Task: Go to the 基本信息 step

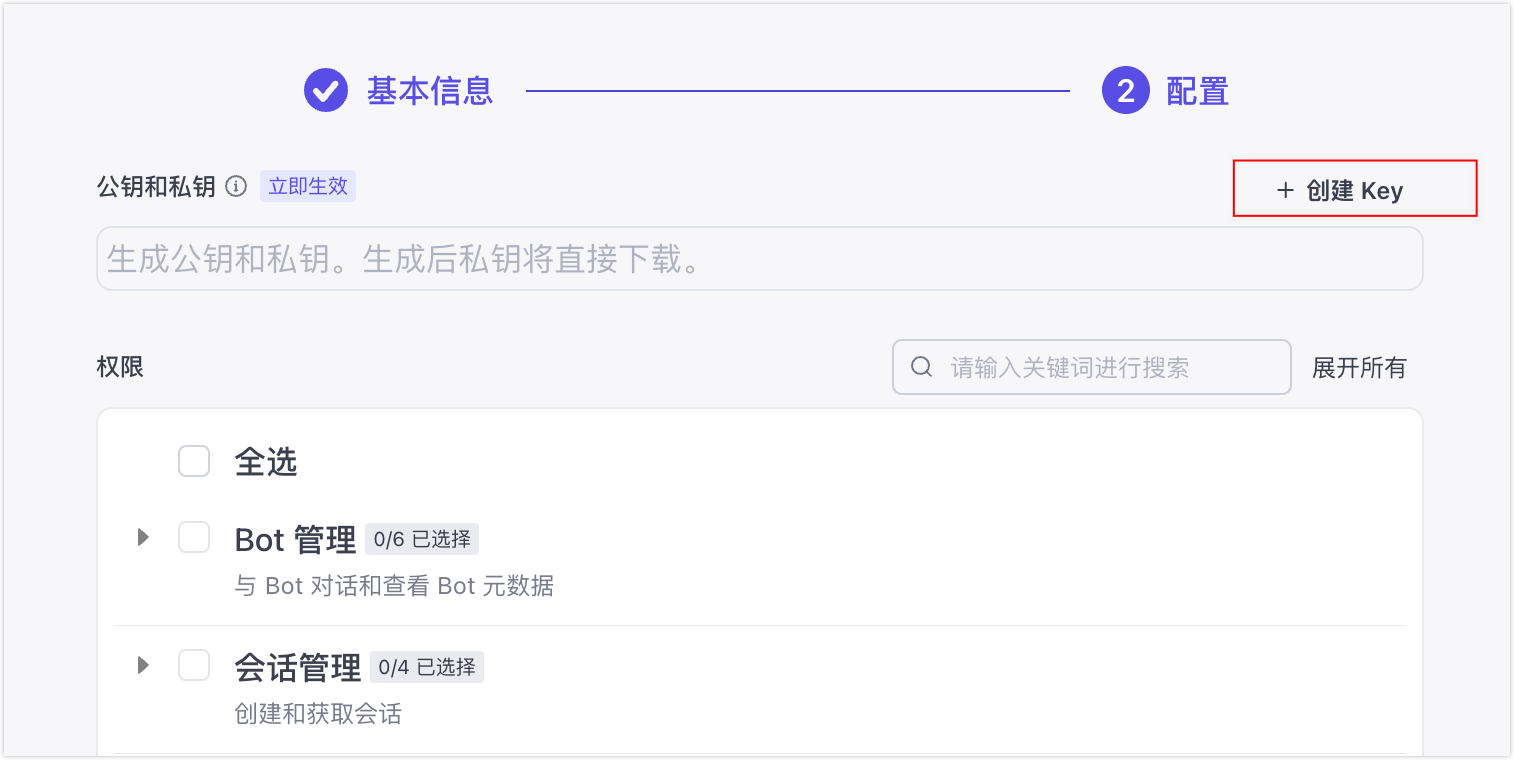Action: 430,91
